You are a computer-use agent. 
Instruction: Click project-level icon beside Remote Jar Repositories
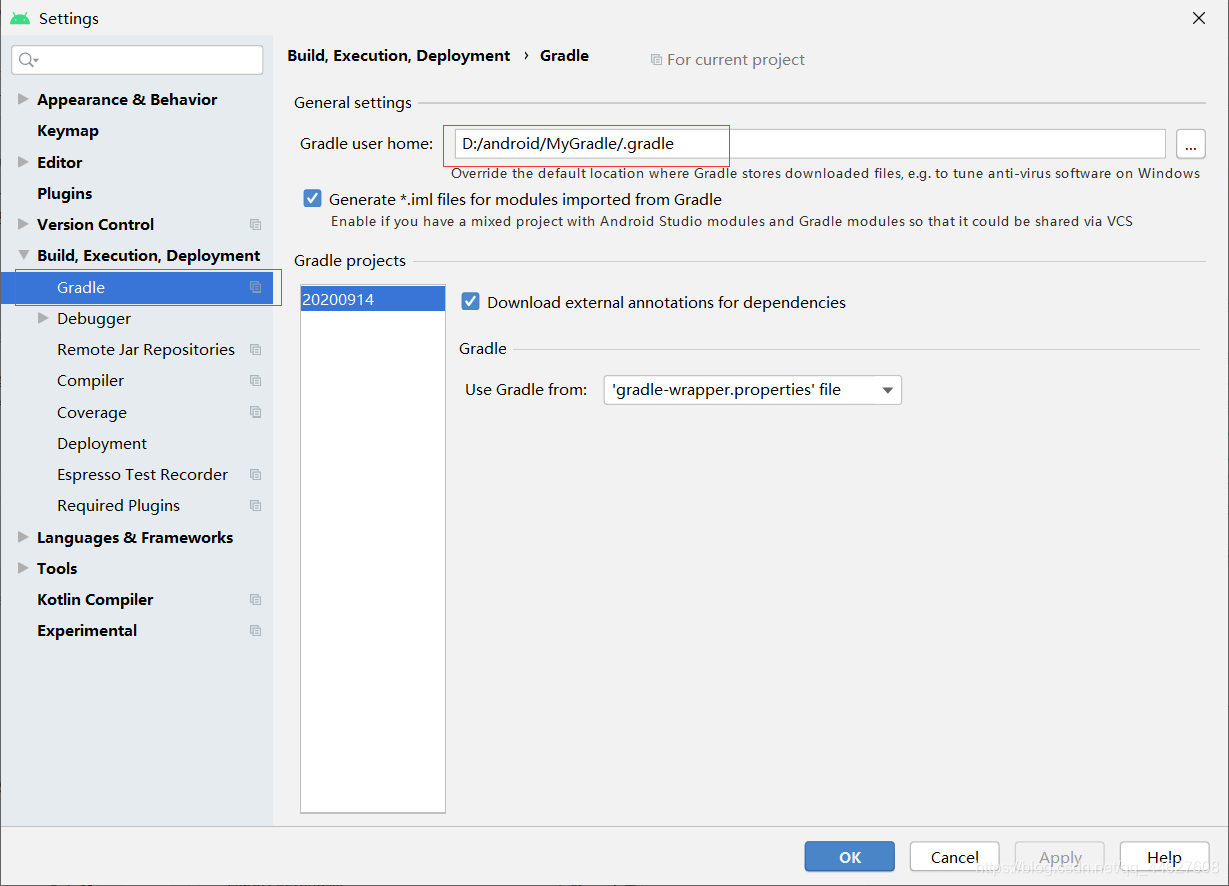tap(255, 350)
